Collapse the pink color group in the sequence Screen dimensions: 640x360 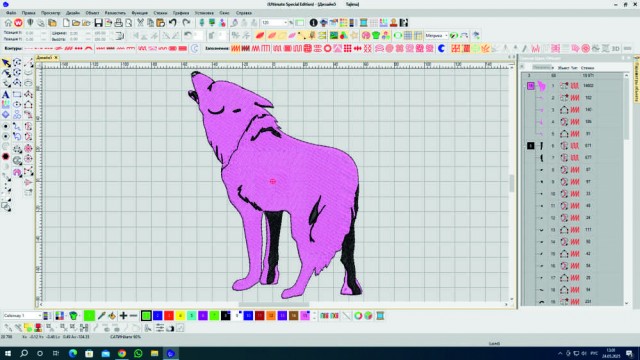(x=524, y=86)
